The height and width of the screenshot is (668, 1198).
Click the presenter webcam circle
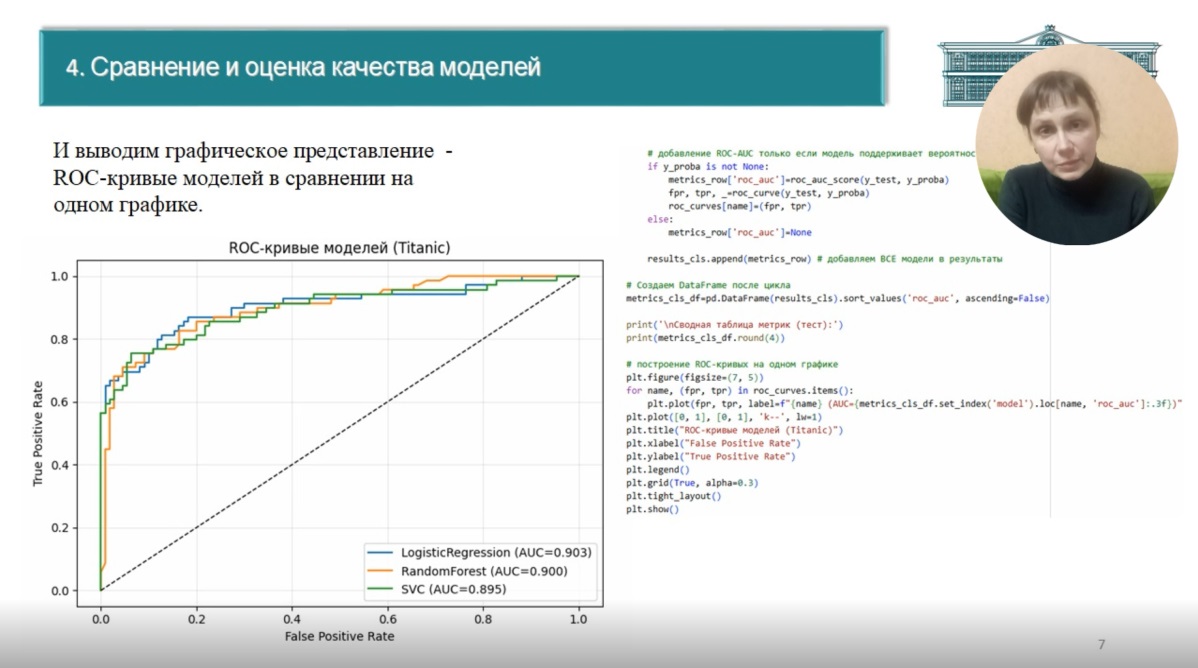coord(1077,144)
